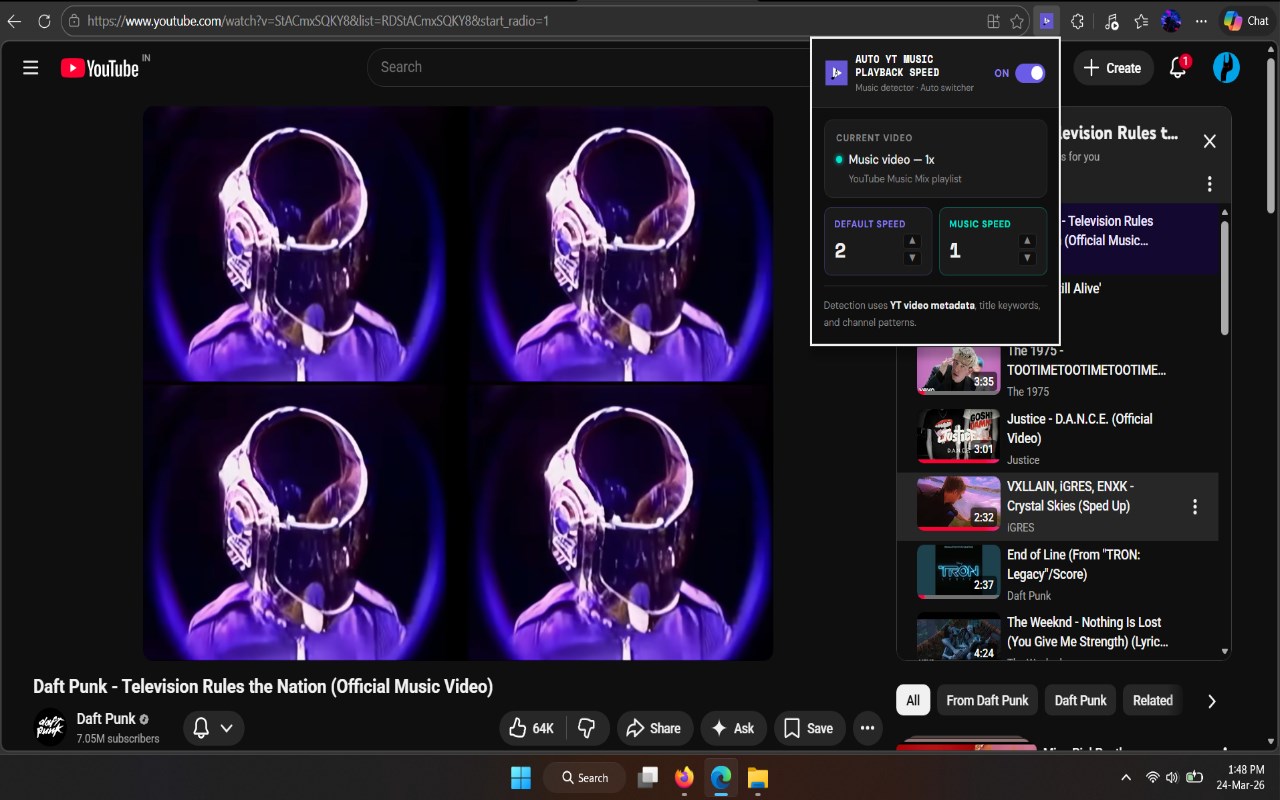Open the TRON End of Line thumbnail
Screen dimensions: 1280x800
[958, 573]
